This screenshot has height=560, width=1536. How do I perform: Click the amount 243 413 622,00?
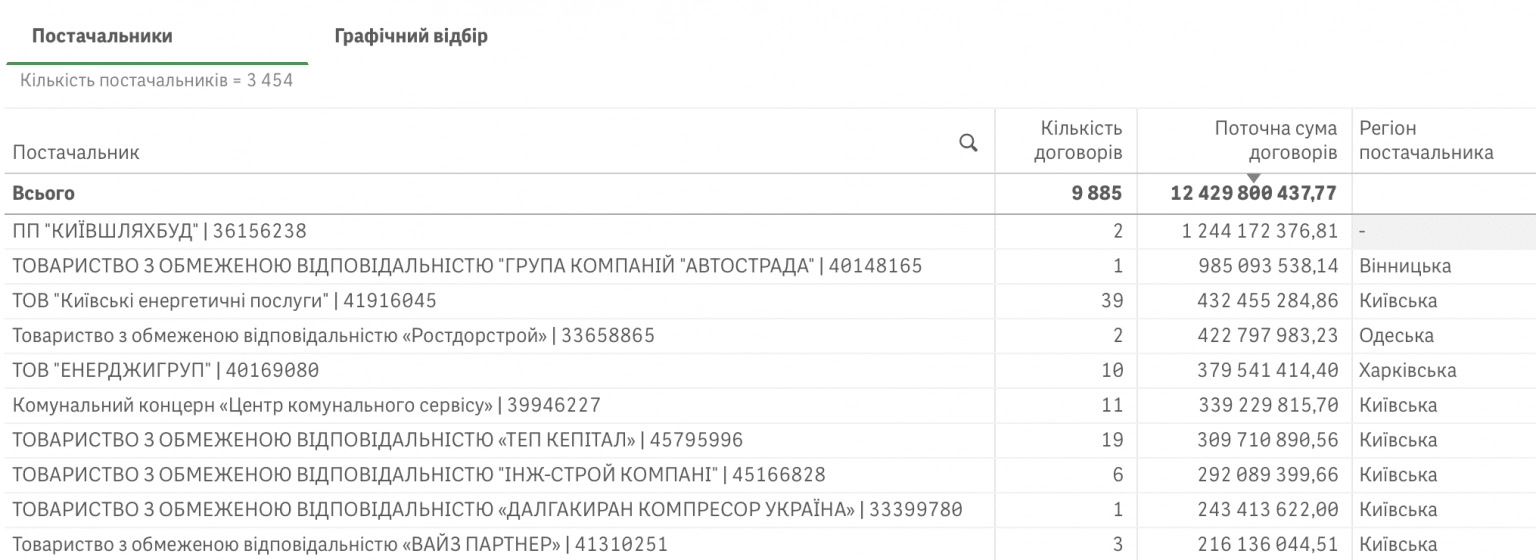(1268, 511)
